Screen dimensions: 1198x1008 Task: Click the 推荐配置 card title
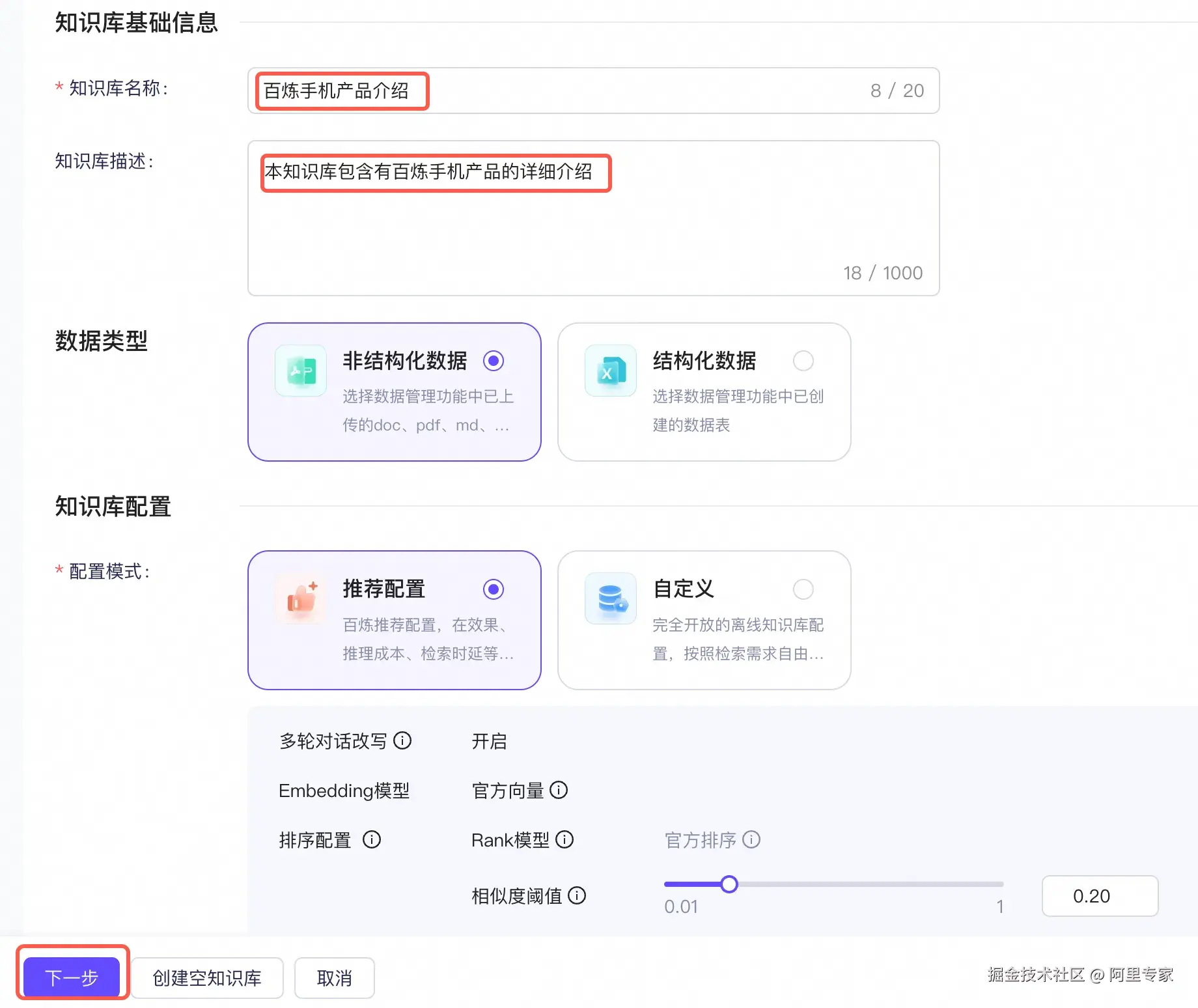[384, 589]
